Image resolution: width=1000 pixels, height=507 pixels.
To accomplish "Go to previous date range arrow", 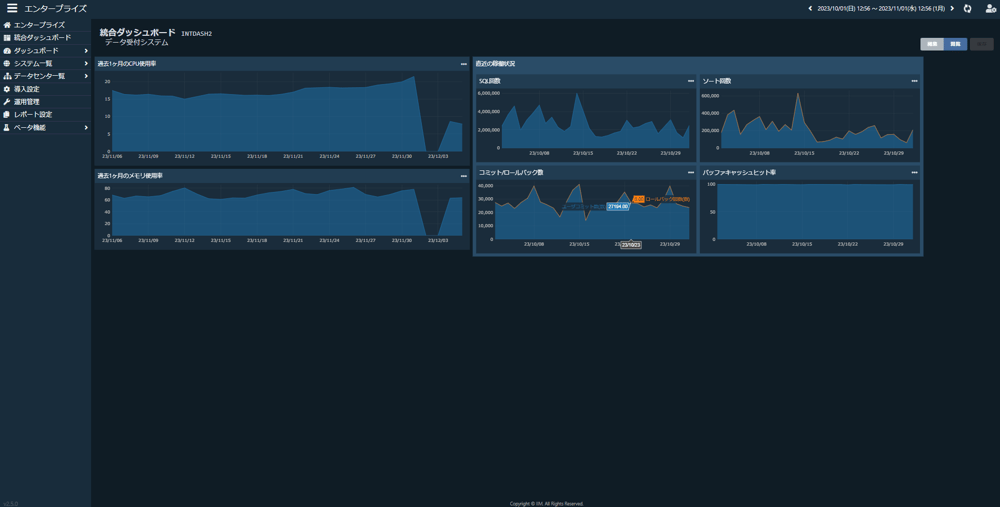I will [811, 8].
